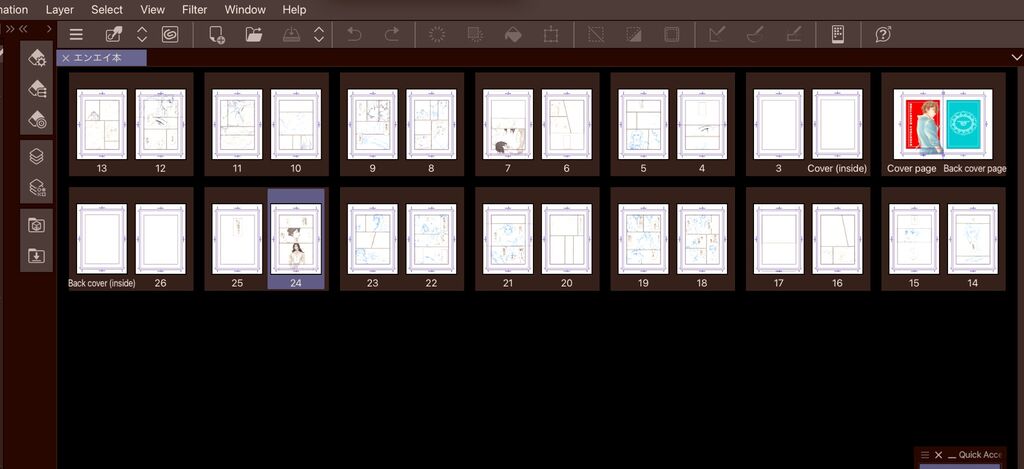Open the smartphone connection icon

point(838,35)
